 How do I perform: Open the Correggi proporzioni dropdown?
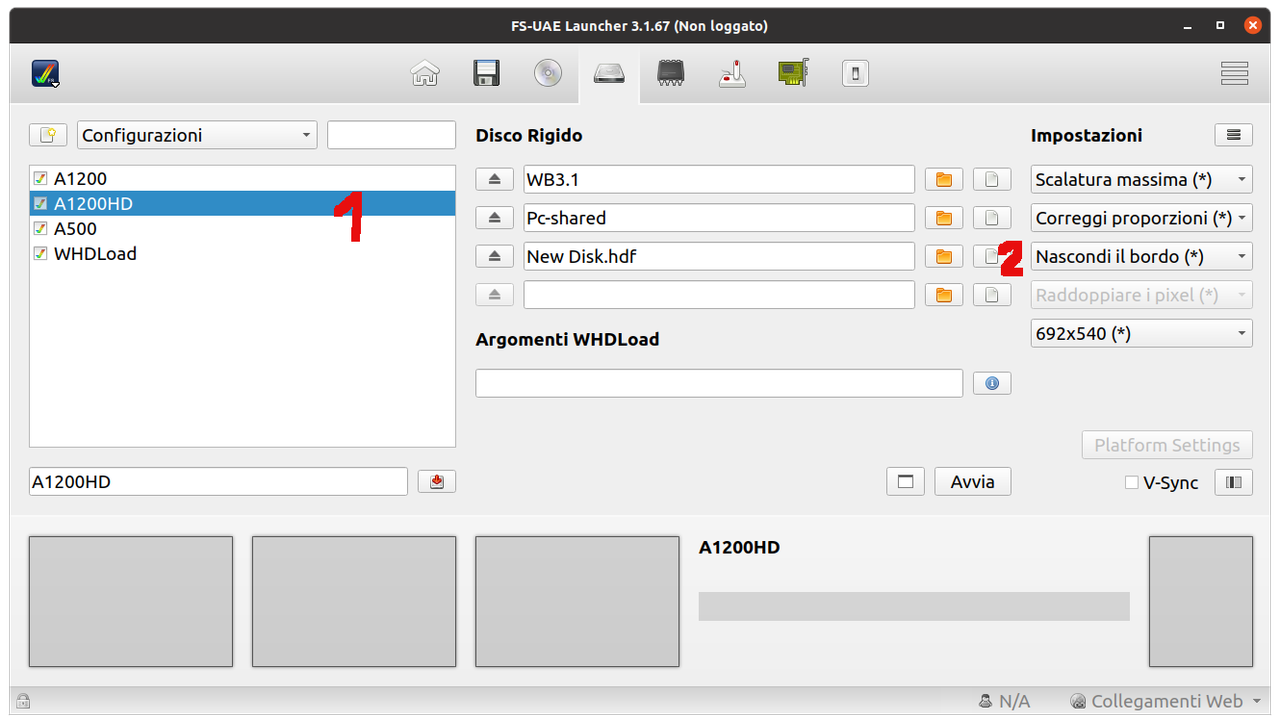(x=1142, y=218)
